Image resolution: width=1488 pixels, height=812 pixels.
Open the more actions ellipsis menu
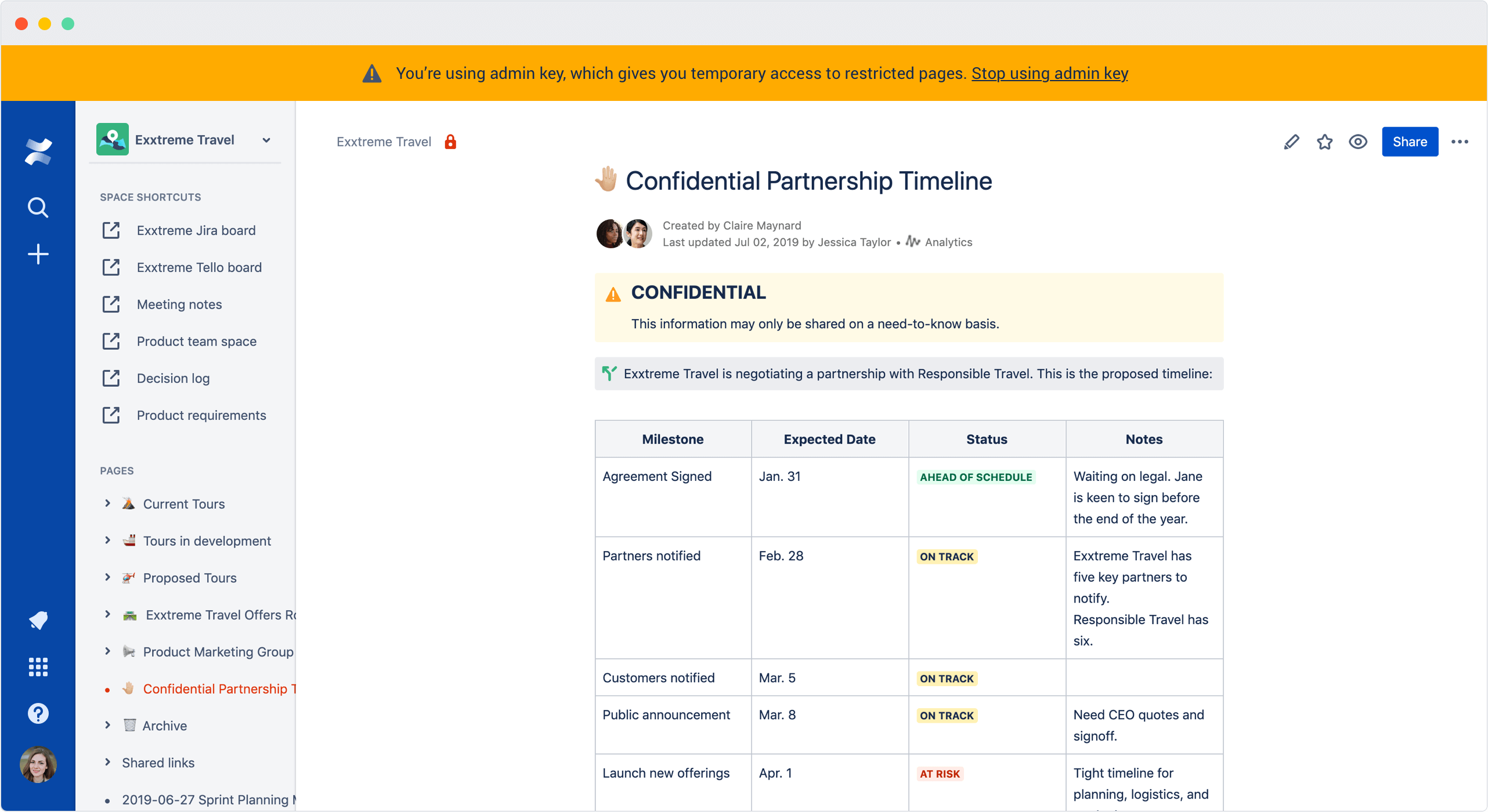click(1460, 142)
